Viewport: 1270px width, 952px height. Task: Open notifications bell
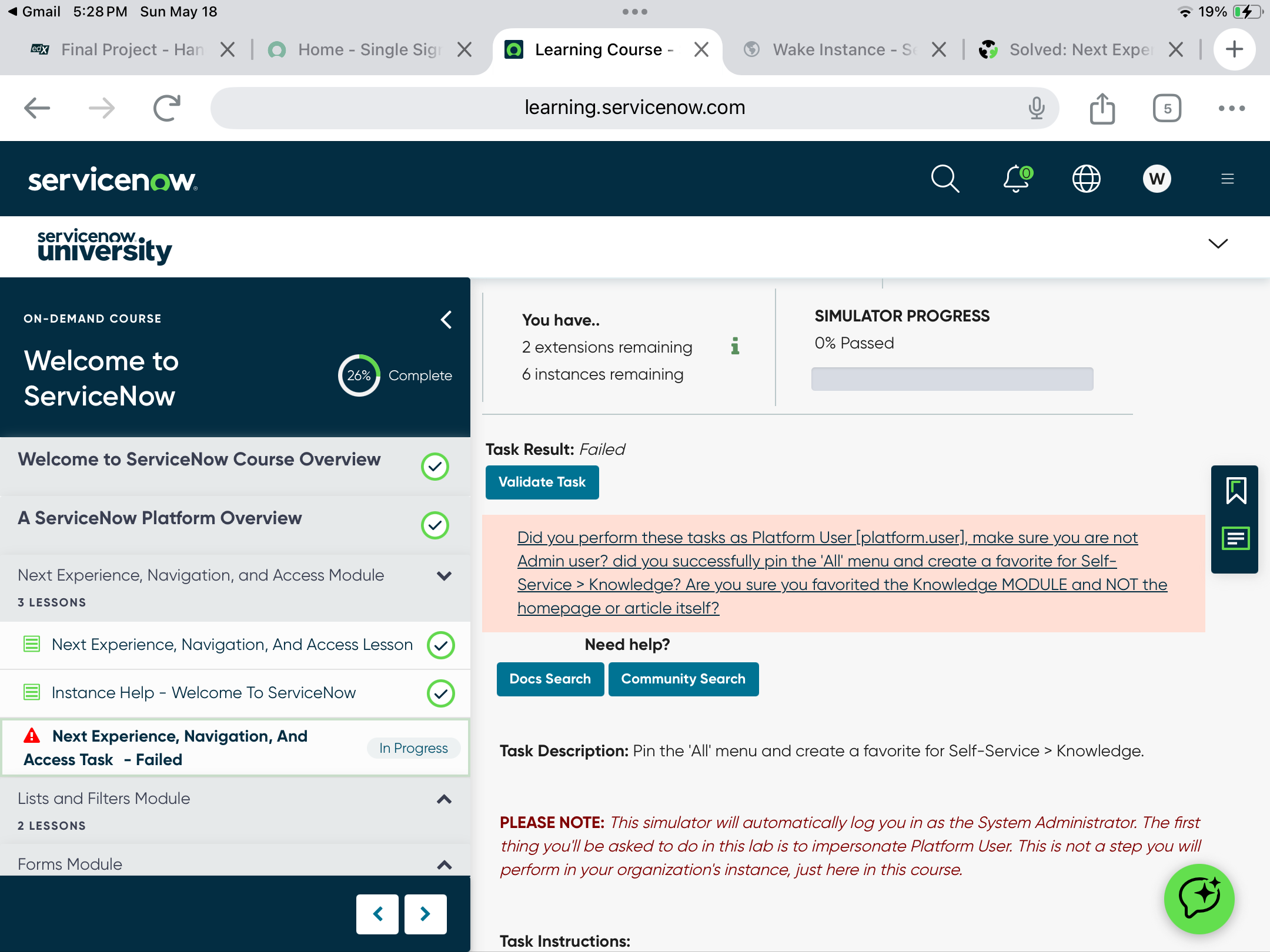(1017, 179)
